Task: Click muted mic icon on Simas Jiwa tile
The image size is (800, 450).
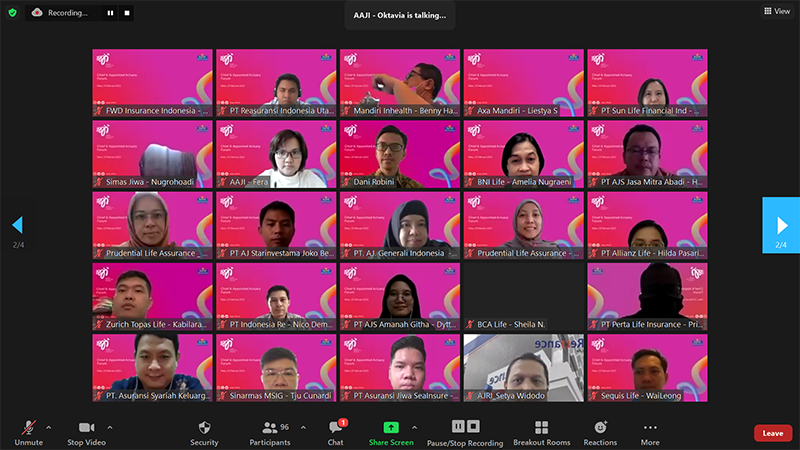Action: [x=98, y=182]
